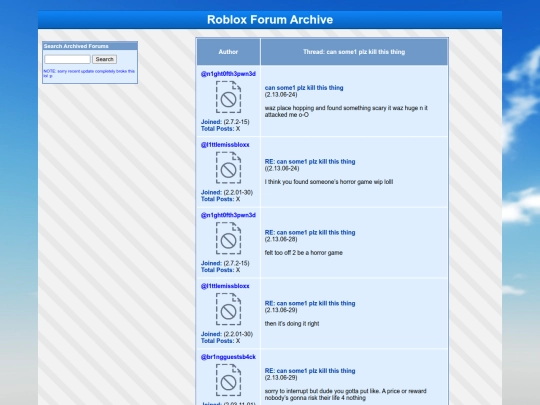Screen dimensions: 540x405
Task: Open 'can some1 plz kill this thing' post title by n1ght0fth3pwn3d
Action: click(304, 88)
